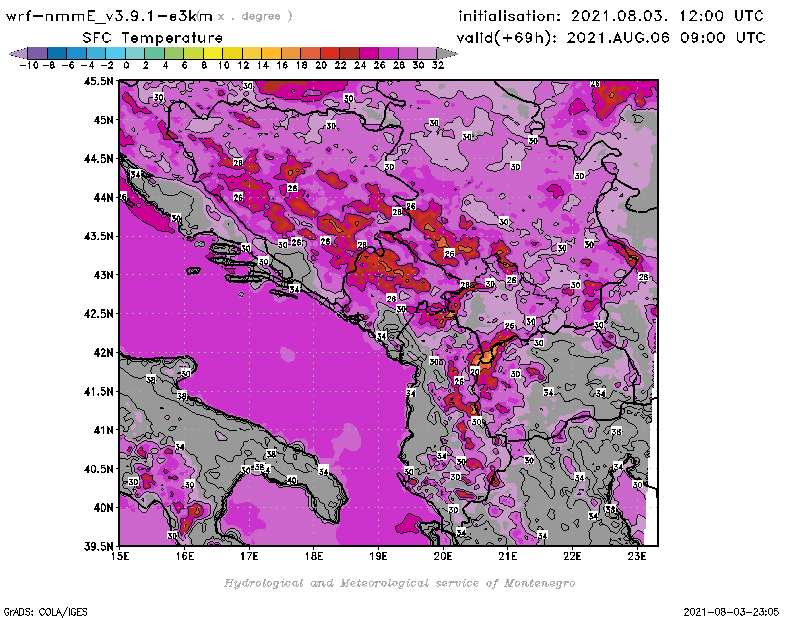Select the SFC Temperature heading
This screenshot has height=618, width=800.
point(153,38)
